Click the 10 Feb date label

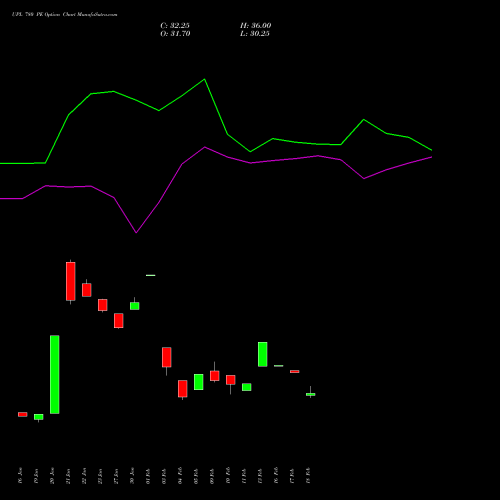pos(228,475)
